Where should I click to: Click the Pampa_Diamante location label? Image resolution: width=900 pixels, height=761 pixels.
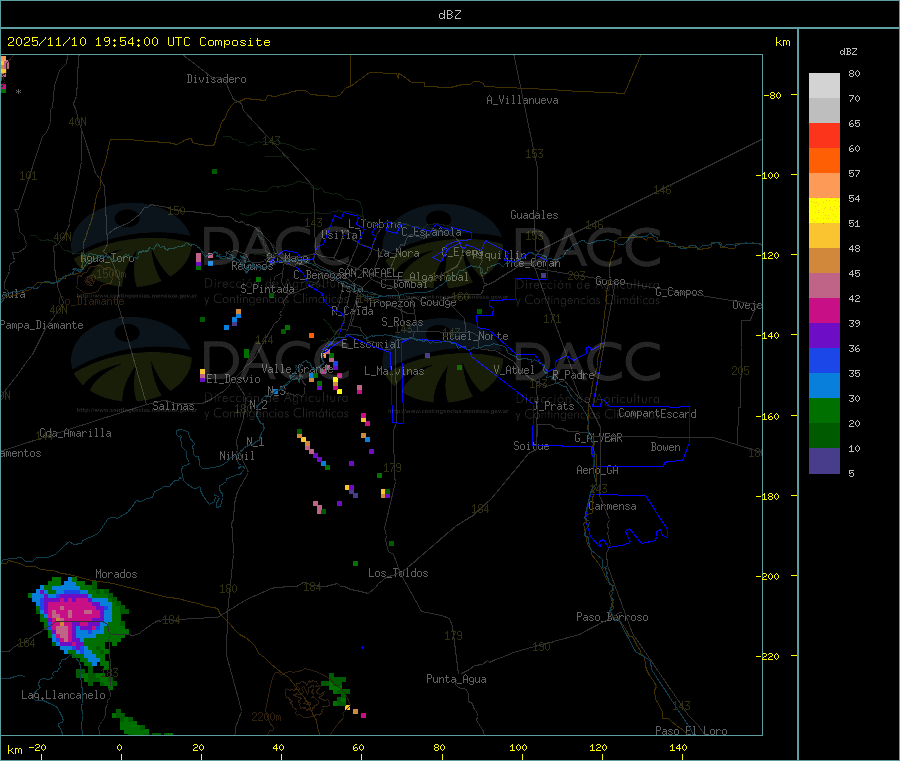pyautogui.click(x=41, y=325)
